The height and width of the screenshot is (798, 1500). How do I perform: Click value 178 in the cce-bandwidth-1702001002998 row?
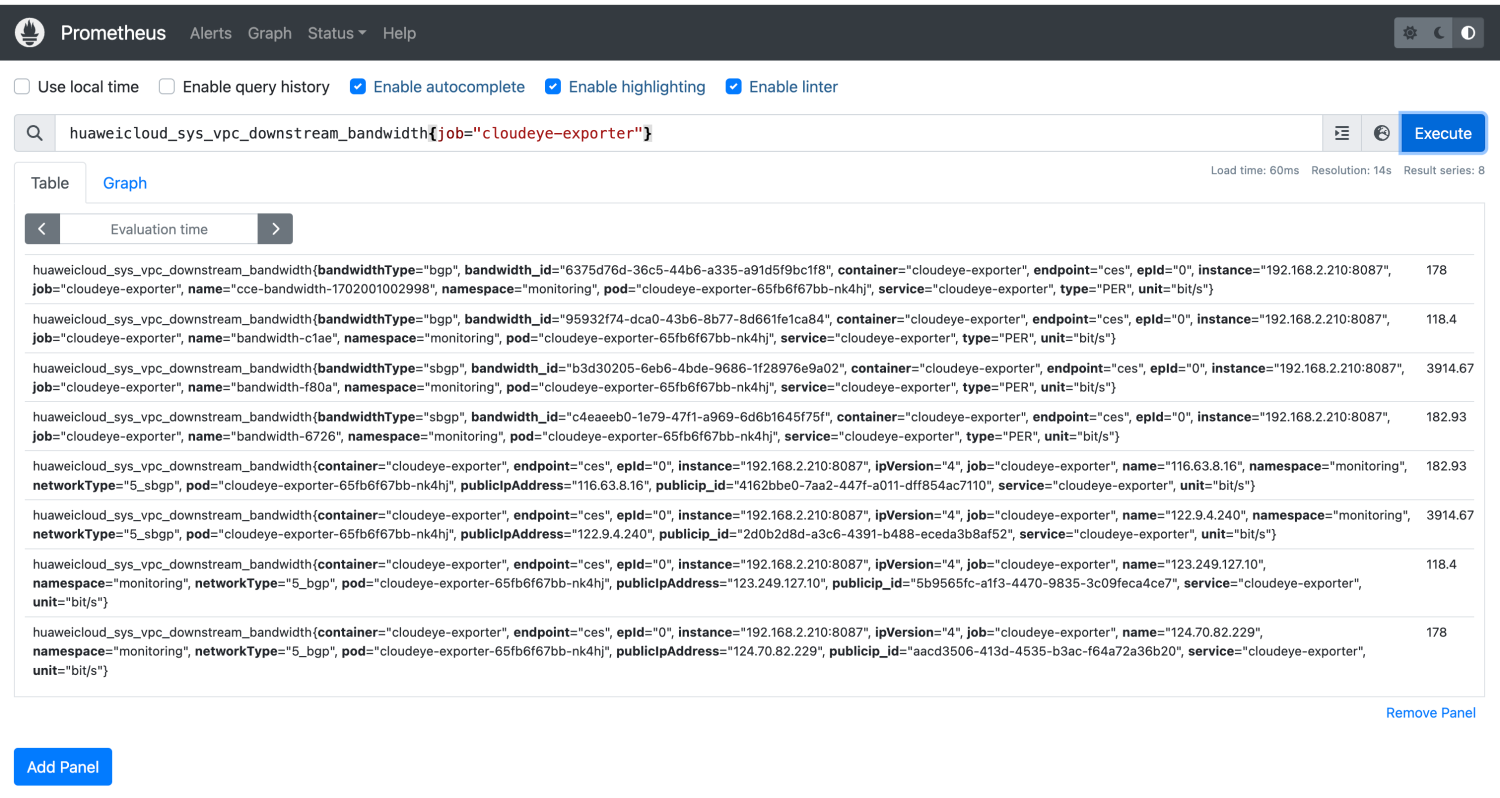(x=1437, y=270)
